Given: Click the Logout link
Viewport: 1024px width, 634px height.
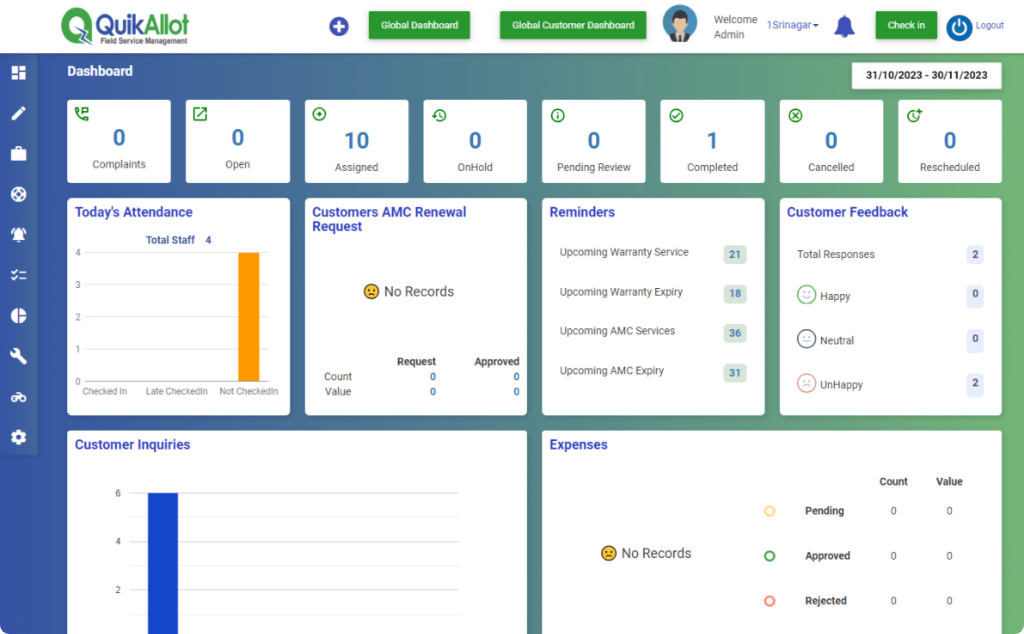Looking at the screenshot, I should (989, 25).
